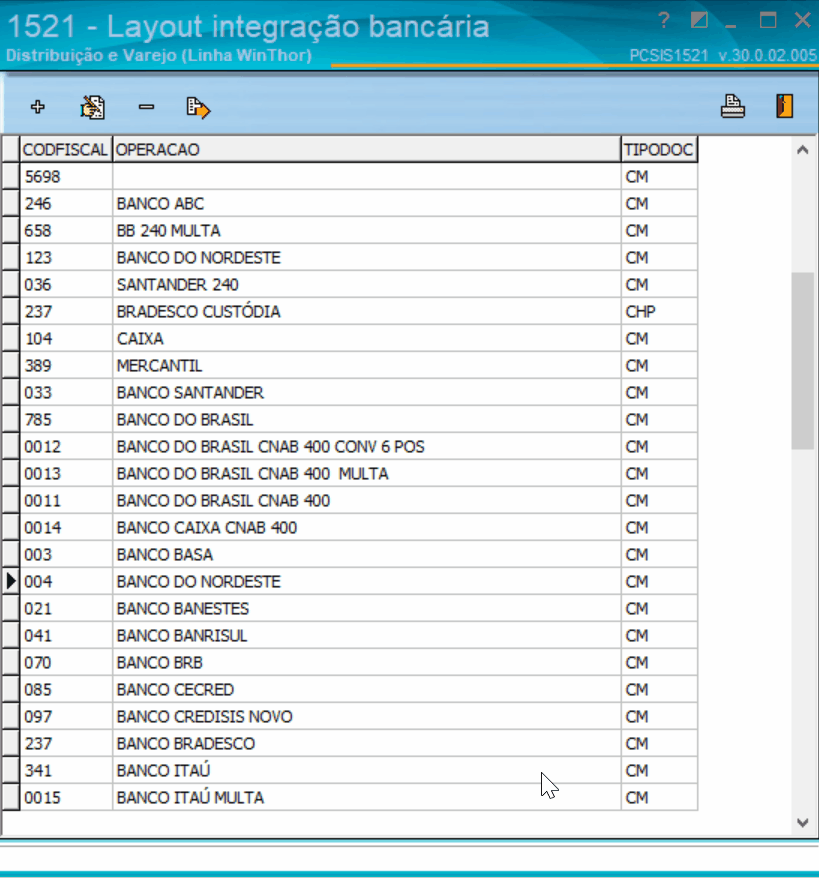The width and height of the screenshot is (819, 878).
Task: Click code 389 cell
Action: click(x=66, y=366)
